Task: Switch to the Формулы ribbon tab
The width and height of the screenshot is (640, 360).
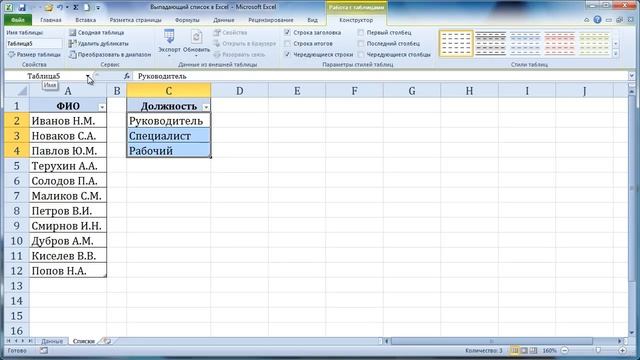Action: pos(187,20)
